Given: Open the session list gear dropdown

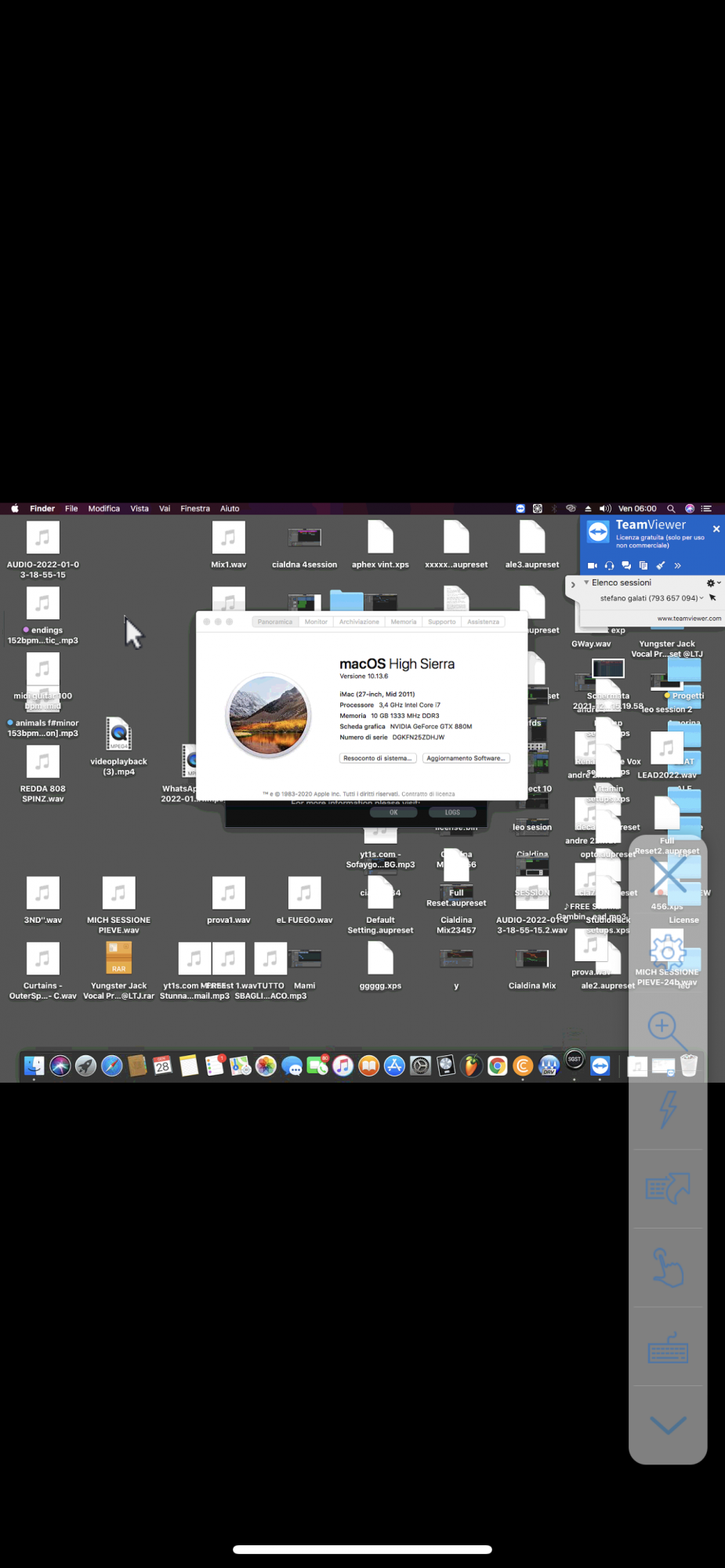Looking at the screenshot, I should (713, 583).
